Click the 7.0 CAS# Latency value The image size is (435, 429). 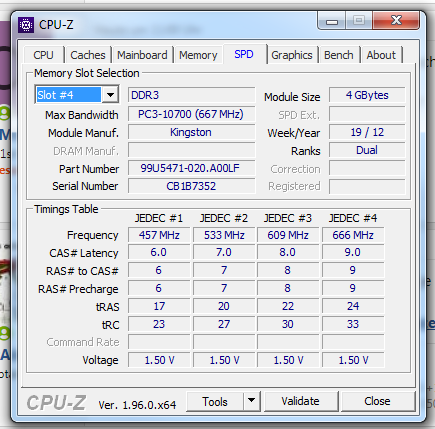click(x=224, y=252)
